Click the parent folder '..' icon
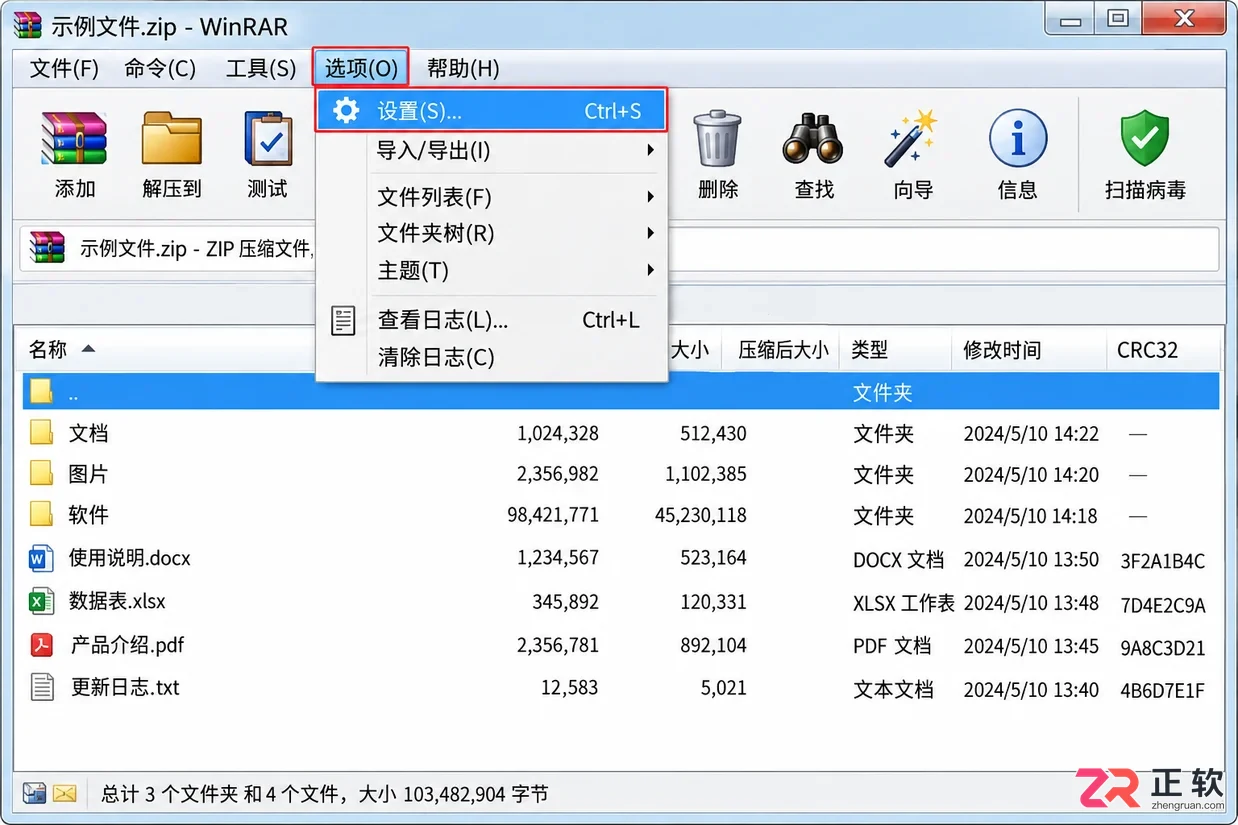Viewport: 1238px width, 825px height. click(x=41, y=391)
